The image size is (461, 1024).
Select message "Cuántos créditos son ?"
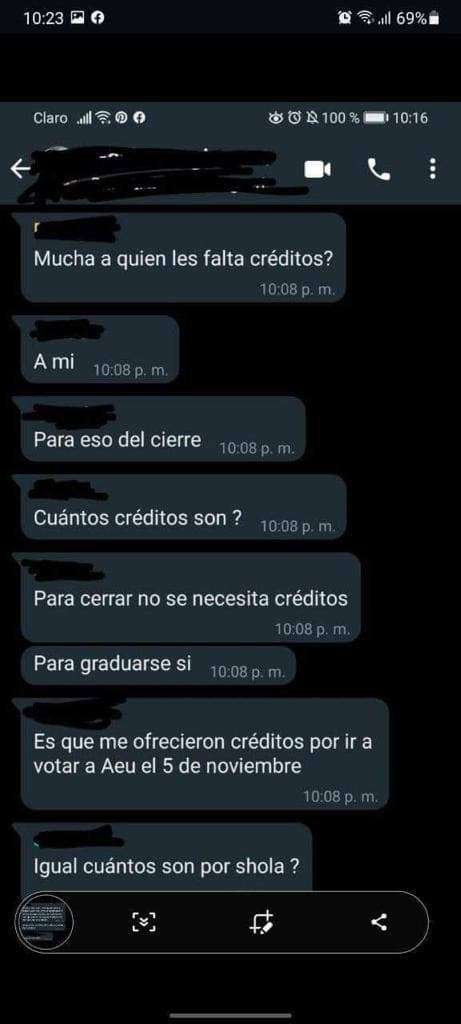183,507
